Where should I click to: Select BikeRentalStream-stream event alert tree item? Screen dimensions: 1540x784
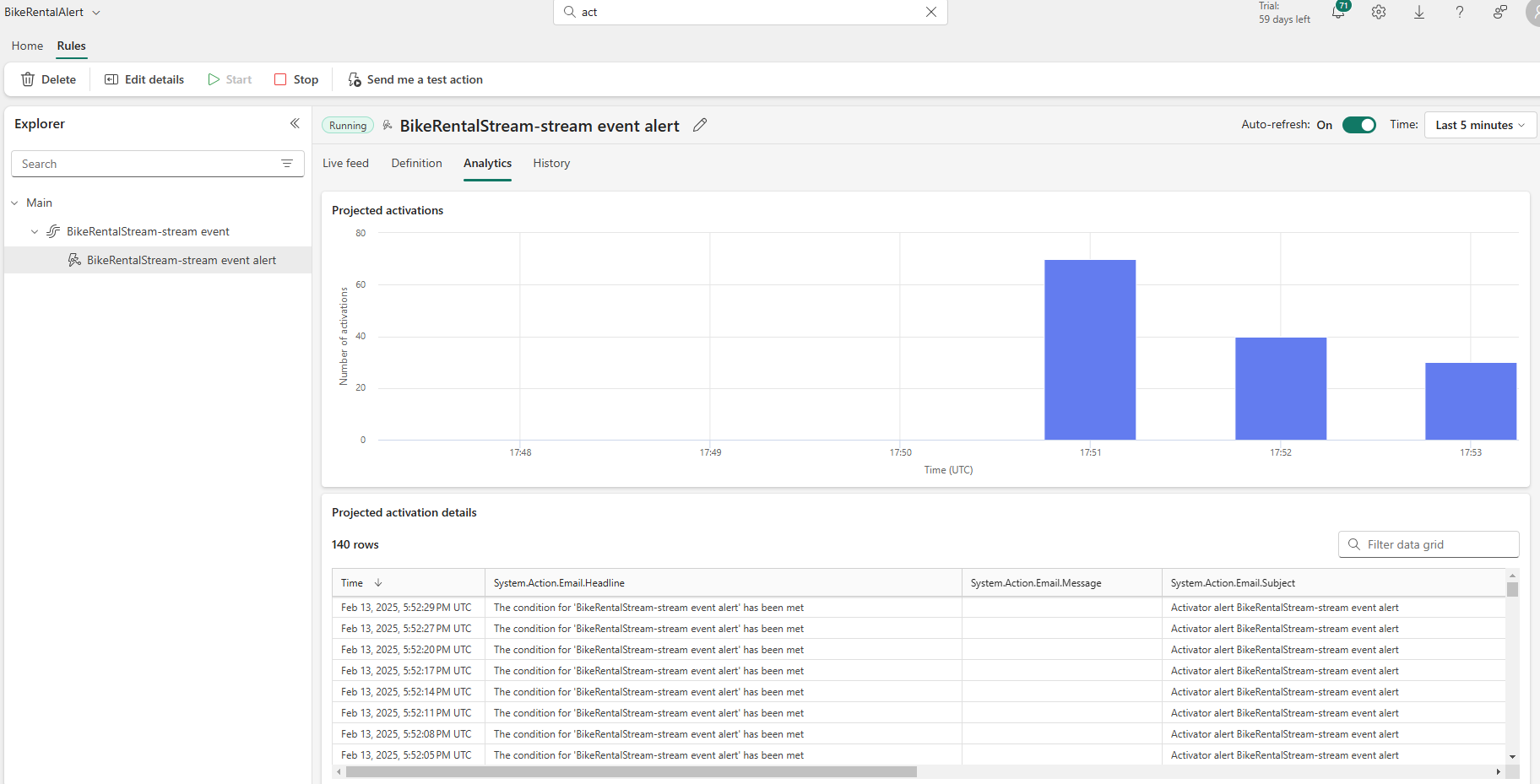[x=158, y=260]
